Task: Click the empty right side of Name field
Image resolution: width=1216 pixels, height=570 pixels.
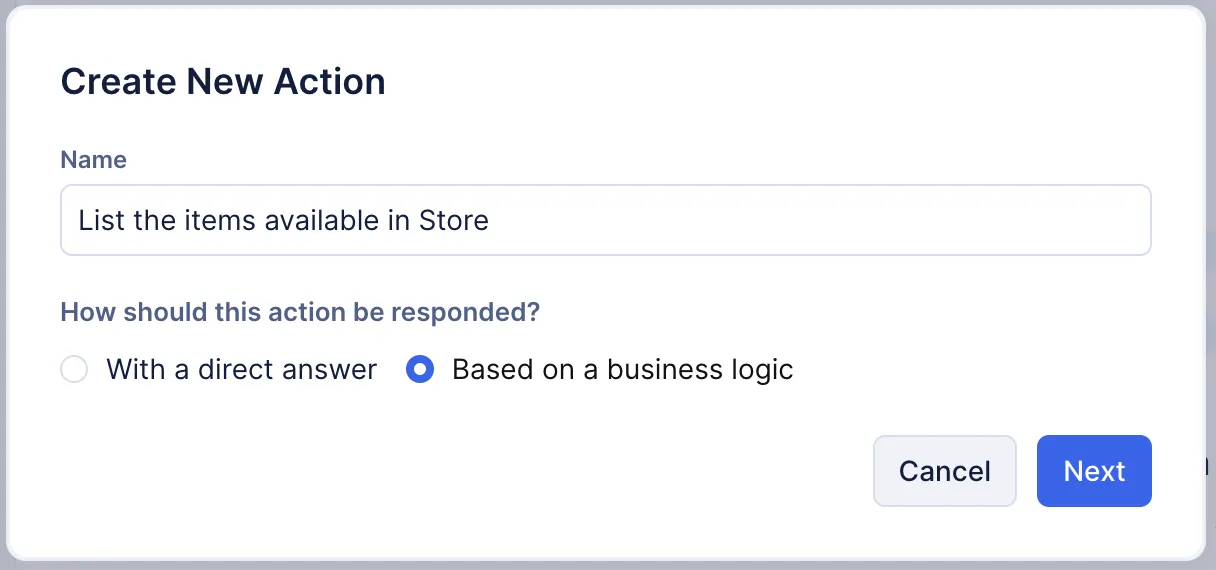Action: 850,220
